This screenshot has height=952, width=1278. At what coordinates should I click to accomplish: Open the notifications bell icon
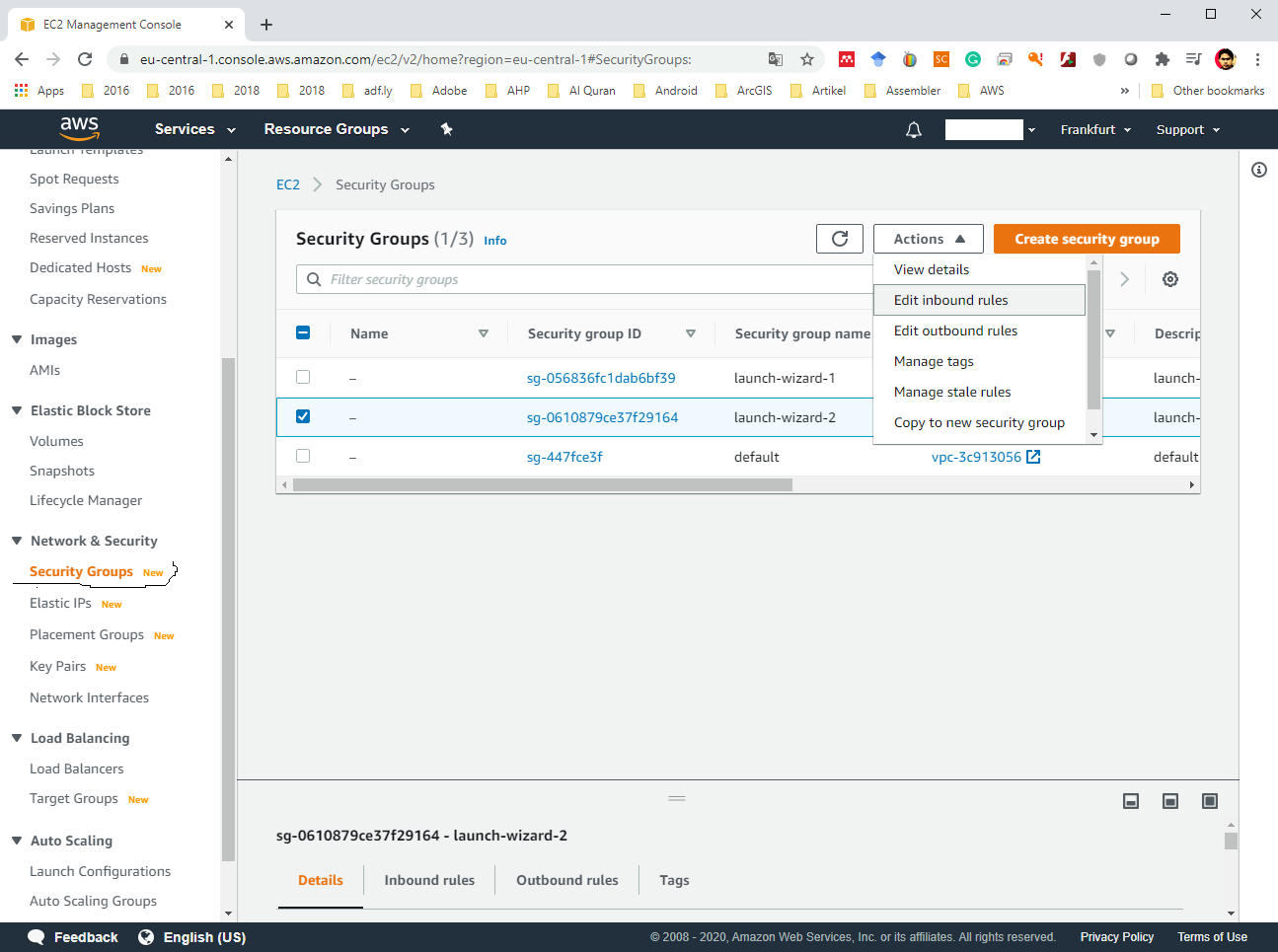pos(914,129)
